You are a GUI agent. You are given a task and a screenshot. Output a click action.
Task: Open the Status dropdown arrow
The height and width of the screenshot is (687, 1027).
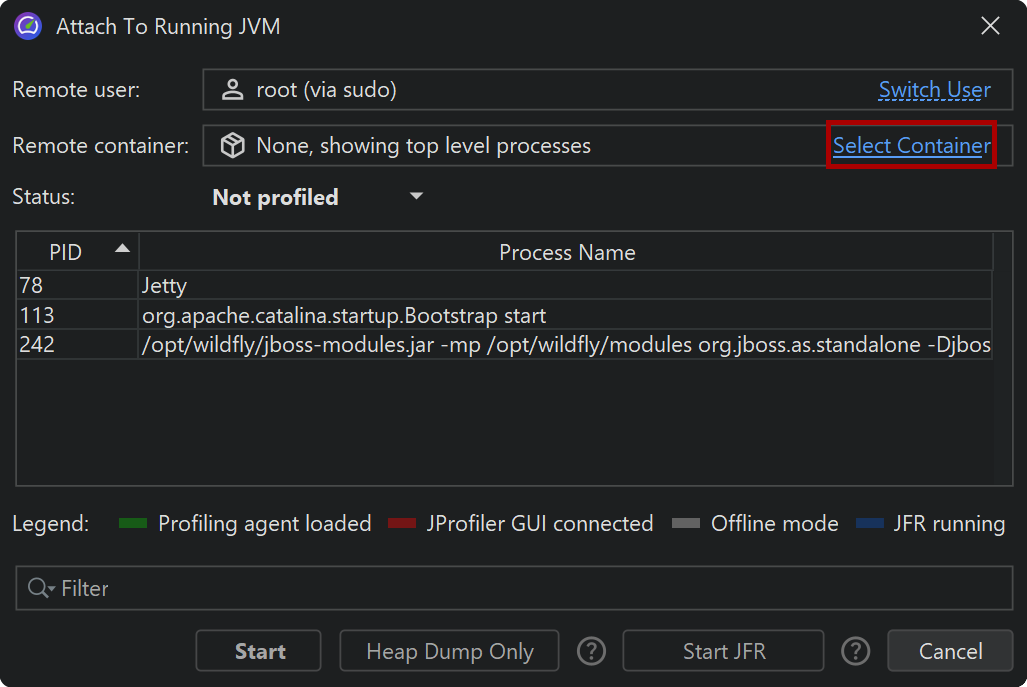pyautogui.click(x=417, y=197)
